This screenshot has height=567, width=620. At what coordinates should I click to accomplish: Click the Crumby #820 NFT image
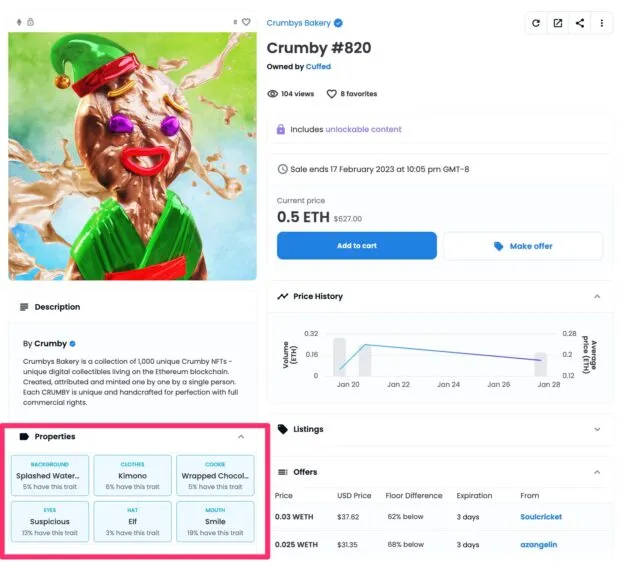[x=132, y=156]
